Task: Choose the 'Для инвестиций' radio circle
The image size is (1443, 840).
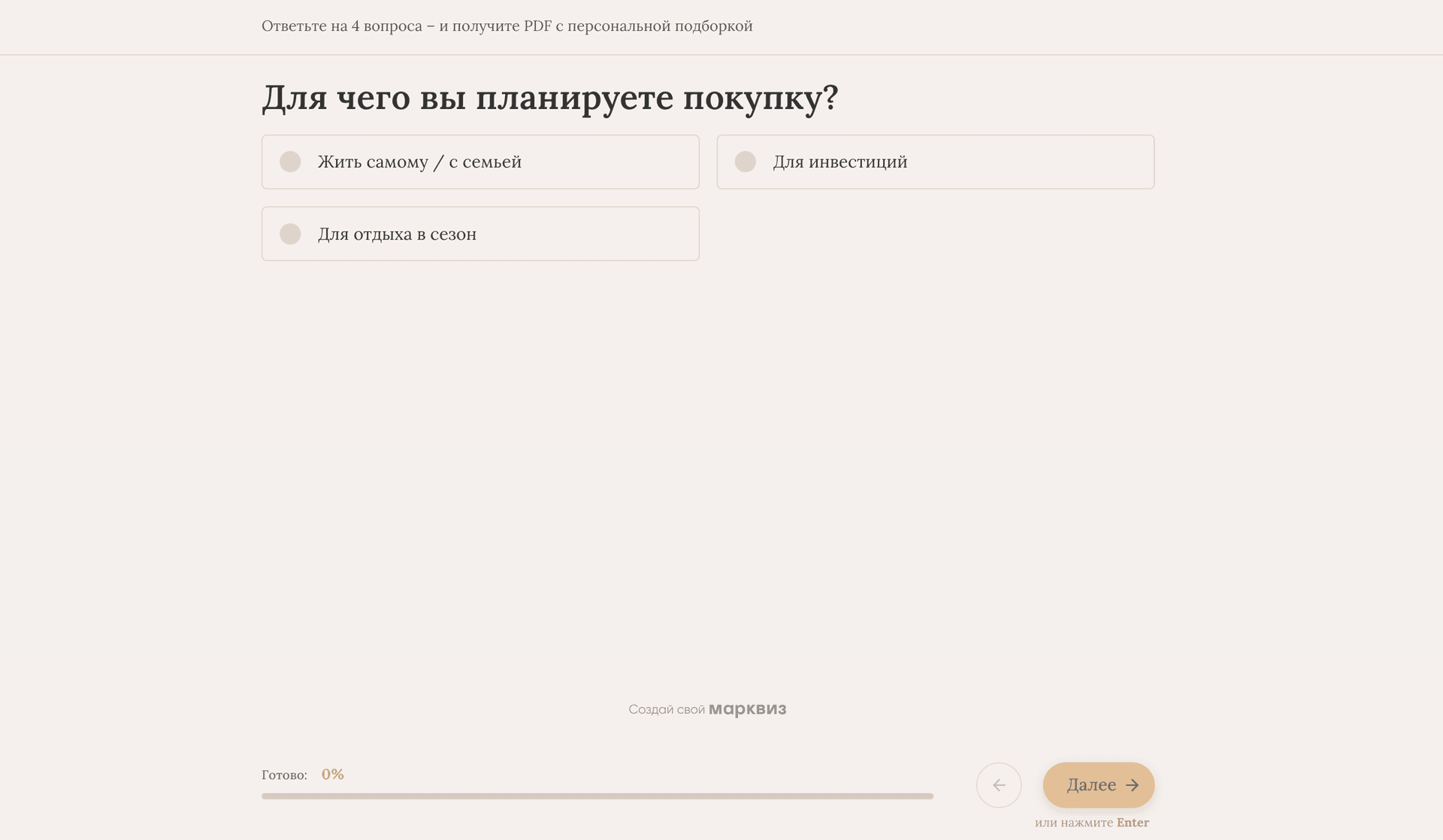Action: pyautogui.click(x=745, y=162)
